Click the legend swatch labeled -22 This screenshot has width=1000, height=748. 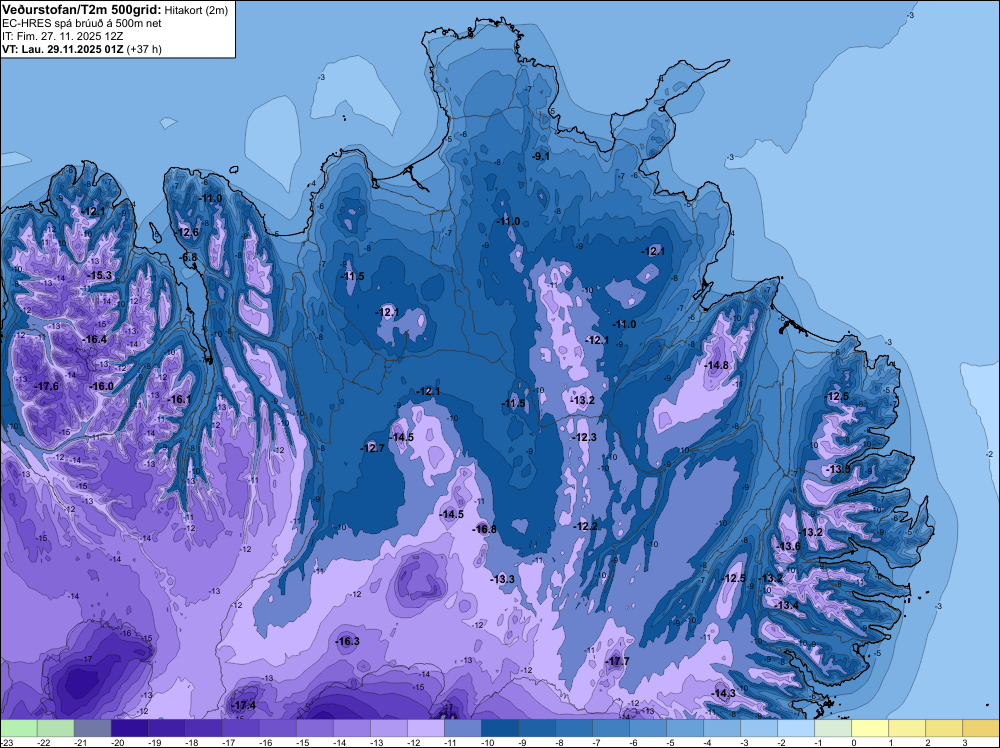click(56, 728)
